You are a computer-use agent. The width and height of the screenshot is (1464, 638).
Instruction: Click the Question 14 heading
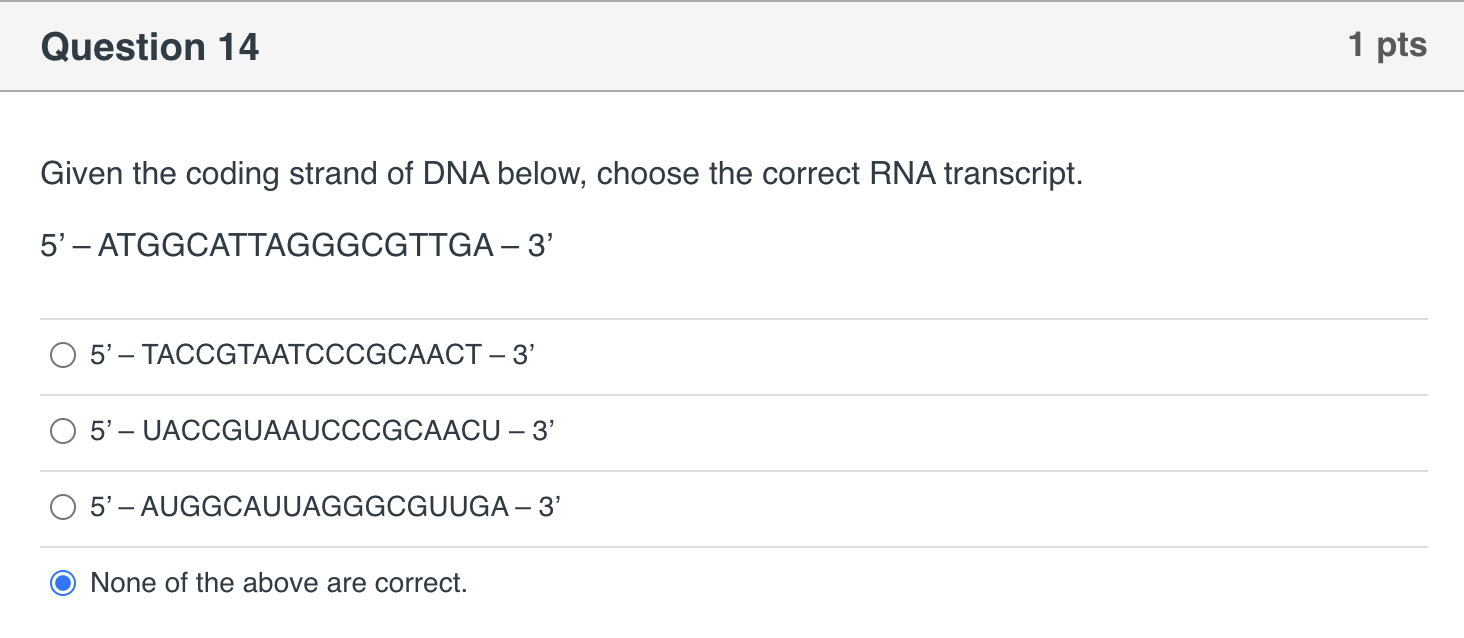pos(148,46)
